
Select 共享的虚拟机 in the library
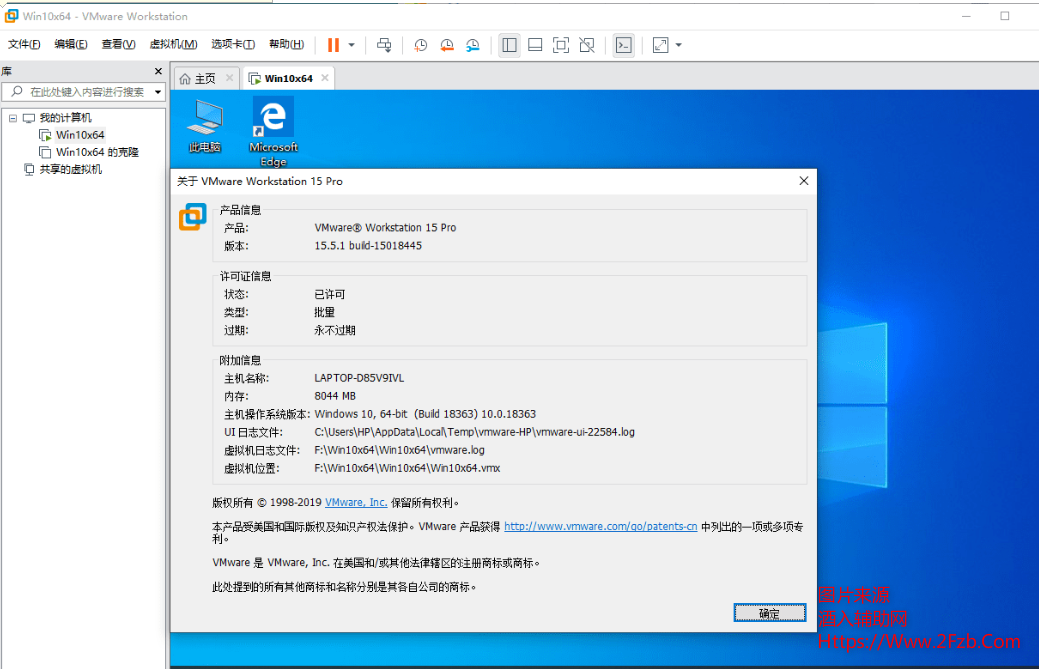point(71,170)
